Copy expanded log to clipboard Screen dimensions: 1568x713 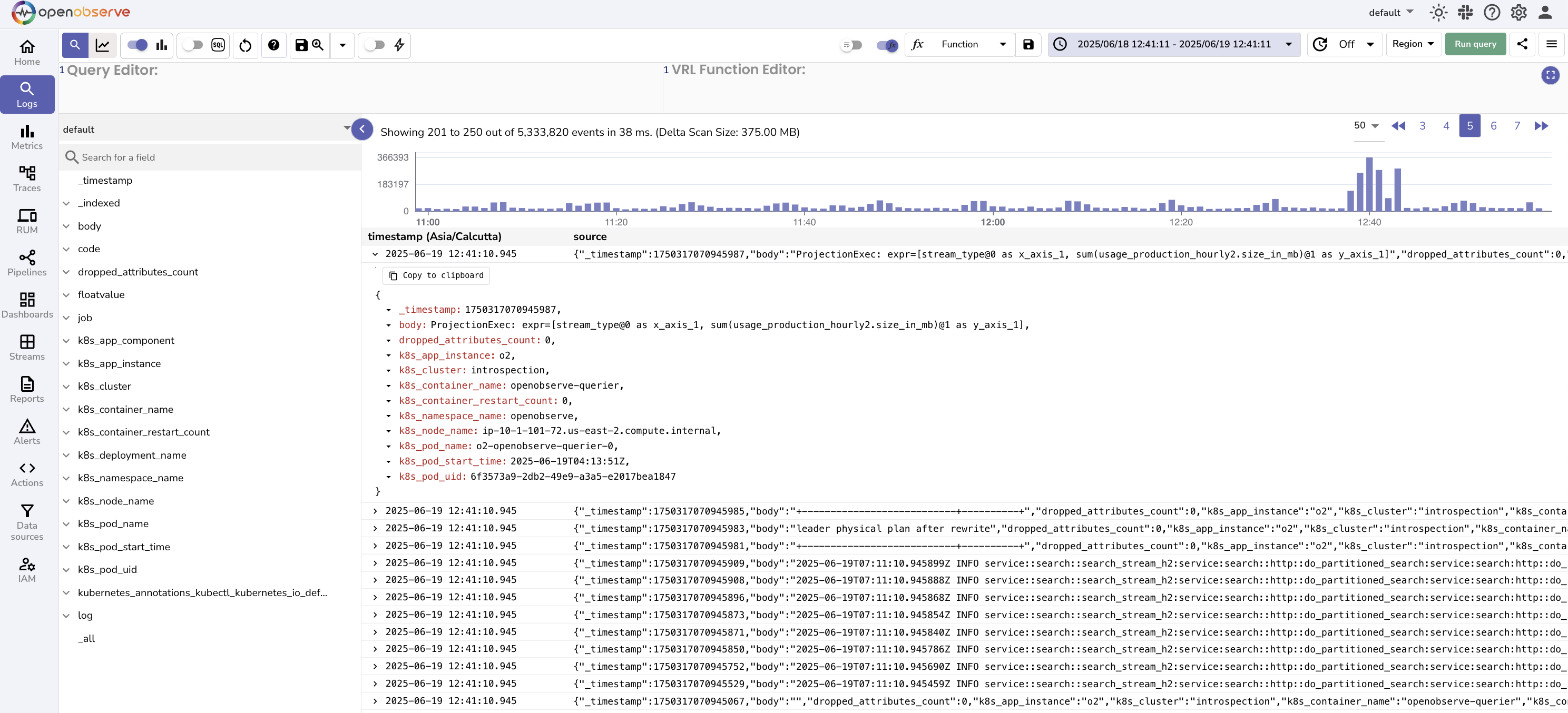pos(436,275)
